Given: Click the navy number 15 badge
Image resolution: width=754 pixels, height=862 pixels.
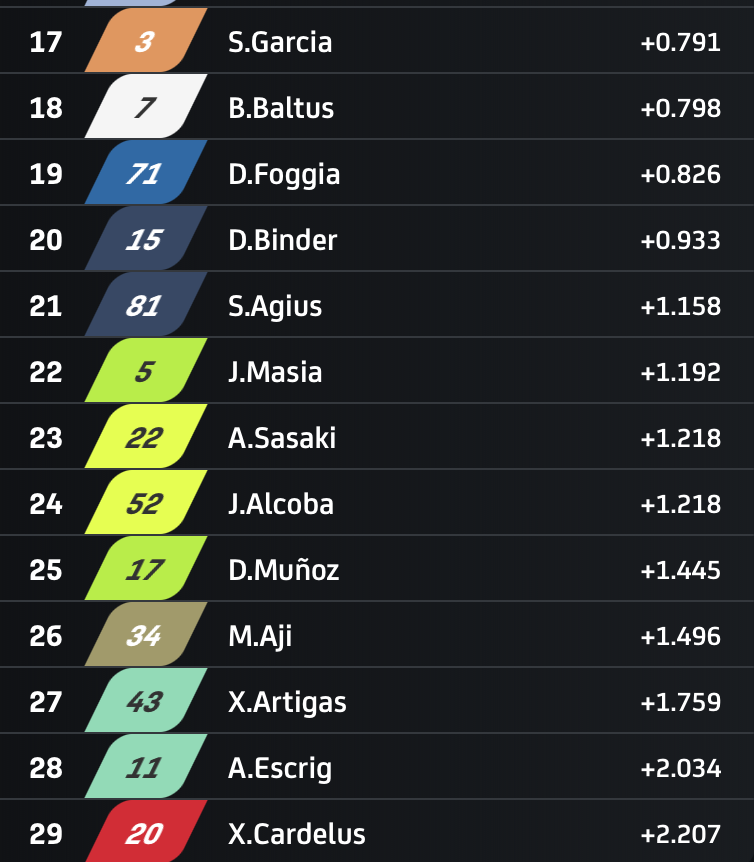Looking at the screenshot, I should [145, 240].
